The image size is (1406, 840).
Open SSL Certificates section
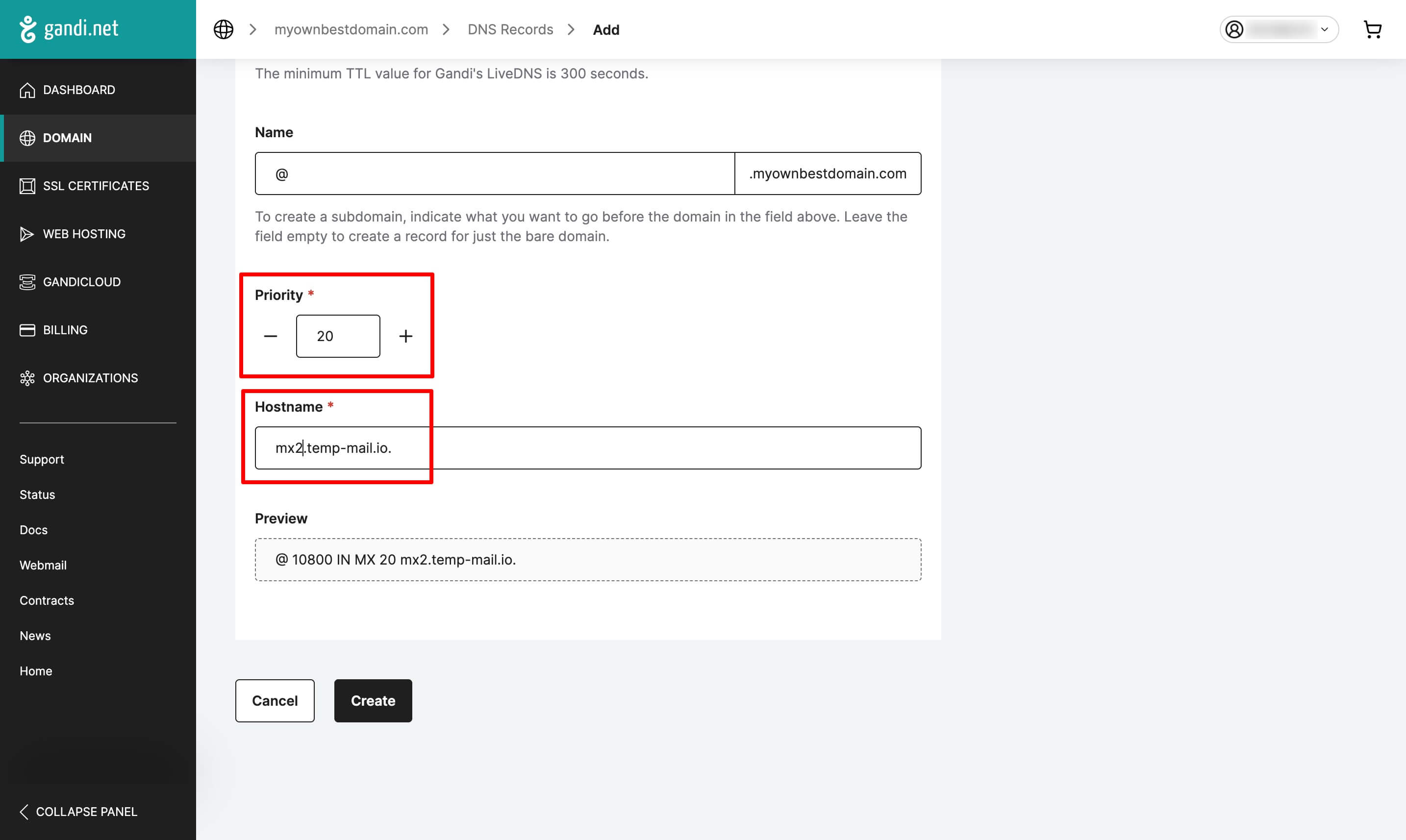[x=96, y=186]
